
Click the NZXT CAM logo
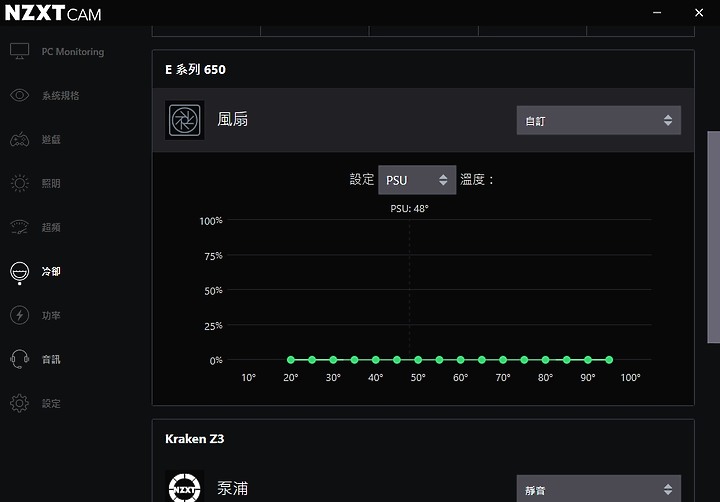pyautogui.click(x=53, y=13)
